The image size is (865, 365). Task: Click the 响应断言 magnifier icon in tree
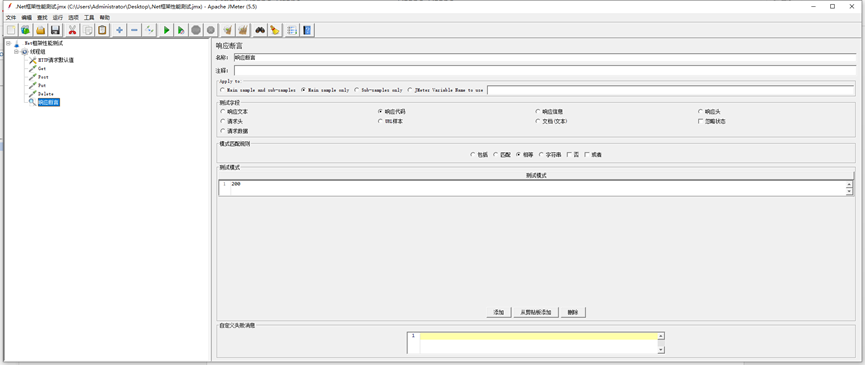coord(33,103)
